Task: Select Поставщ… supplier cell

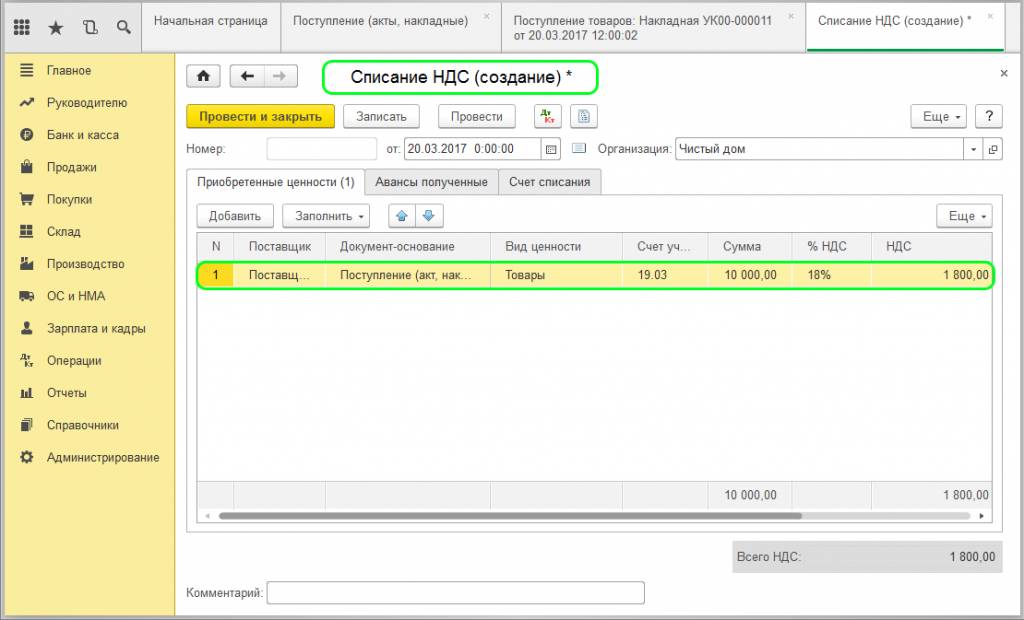Action: click(280, 275)
